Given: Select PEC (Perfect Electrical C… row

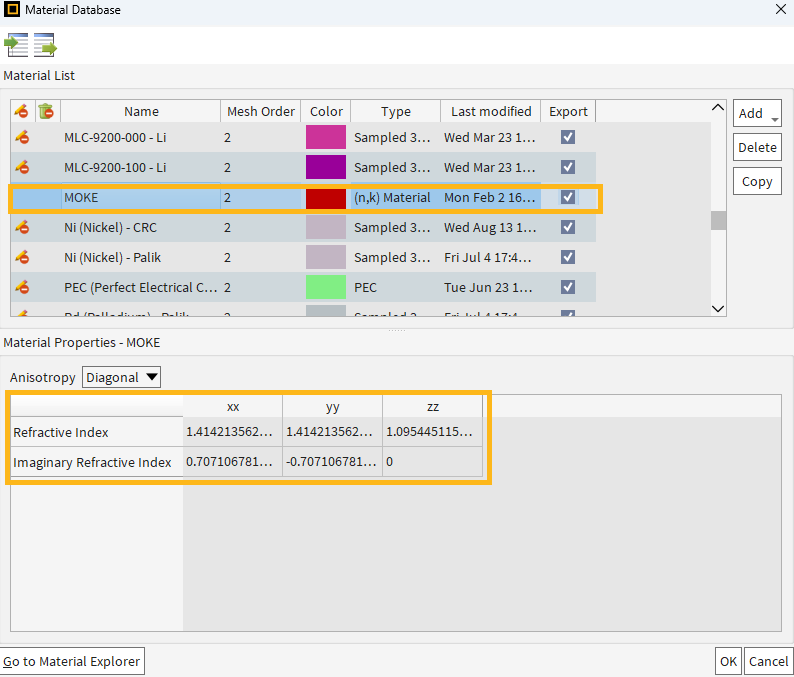Looking at the screenshot, I should 303,287.
